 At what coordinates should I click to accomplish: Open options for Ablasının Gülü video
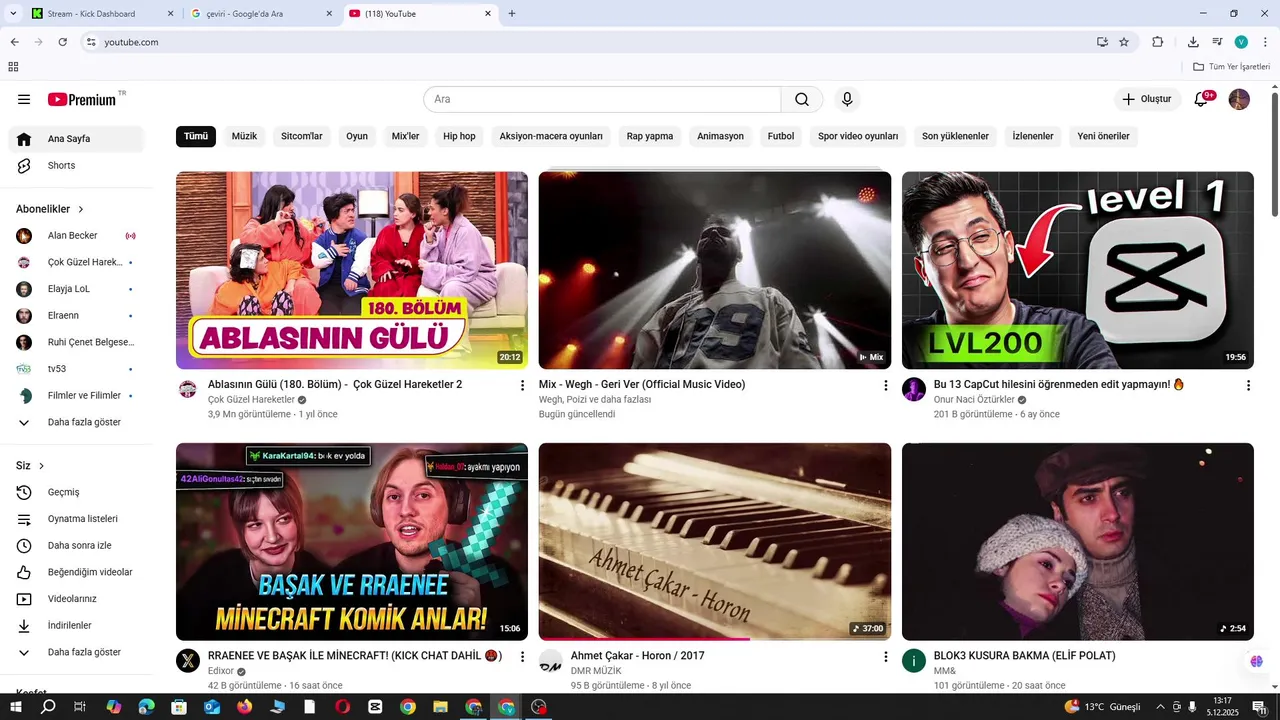click(522, 385)
